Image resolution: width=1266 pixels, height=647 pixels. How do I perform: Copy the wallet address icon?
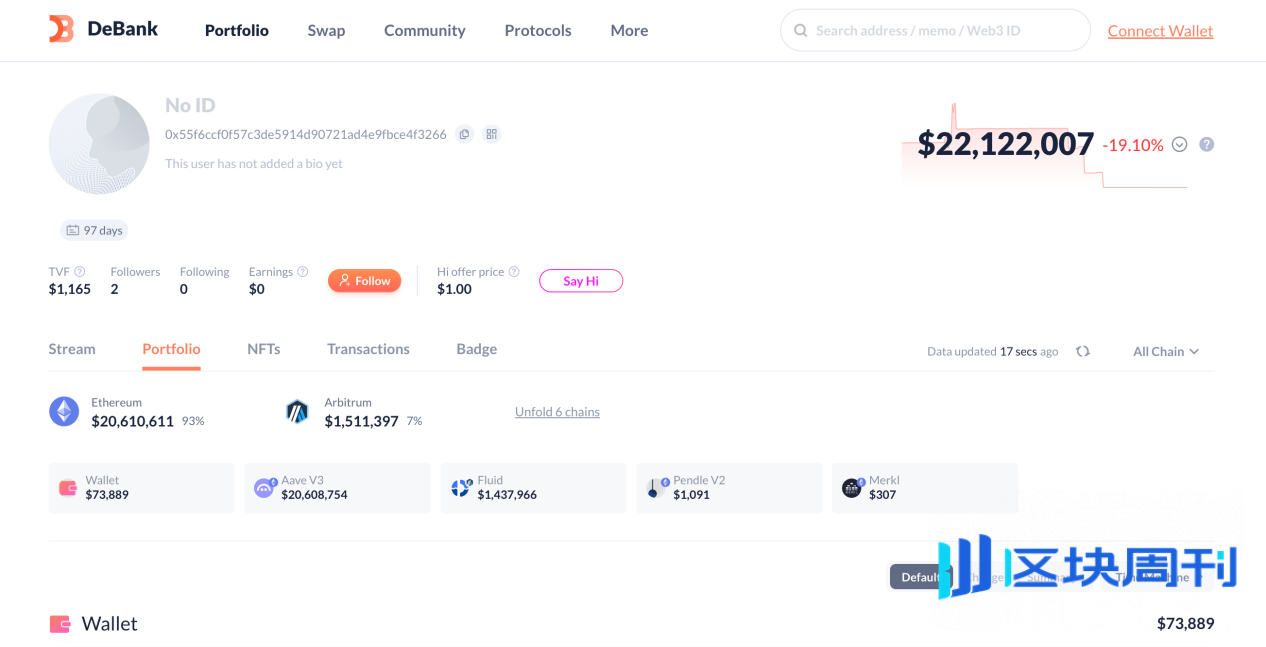[x=464, y=134]
